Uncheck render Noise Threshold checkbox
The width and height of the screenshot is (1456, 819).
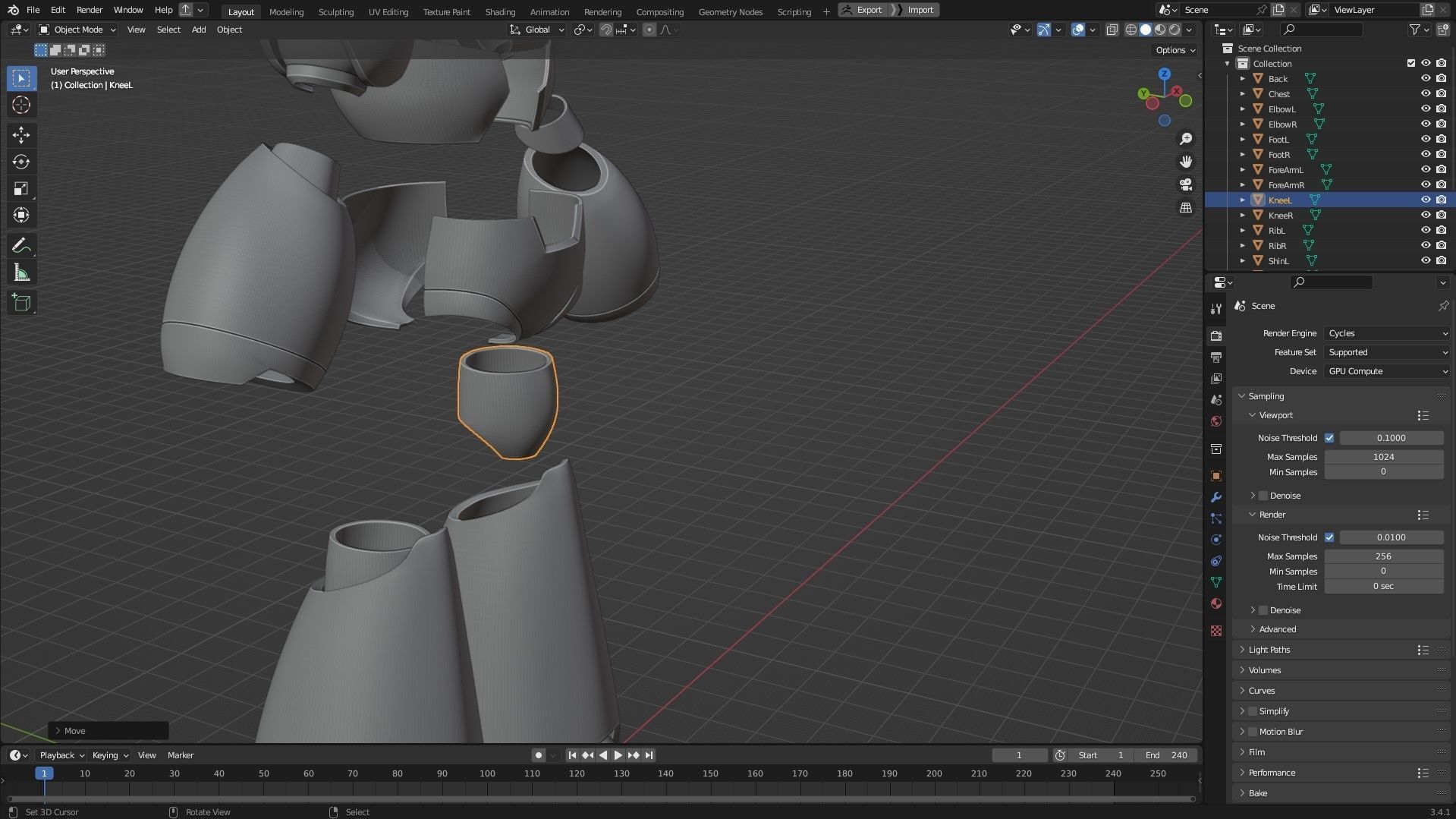tap(1329, 537)
